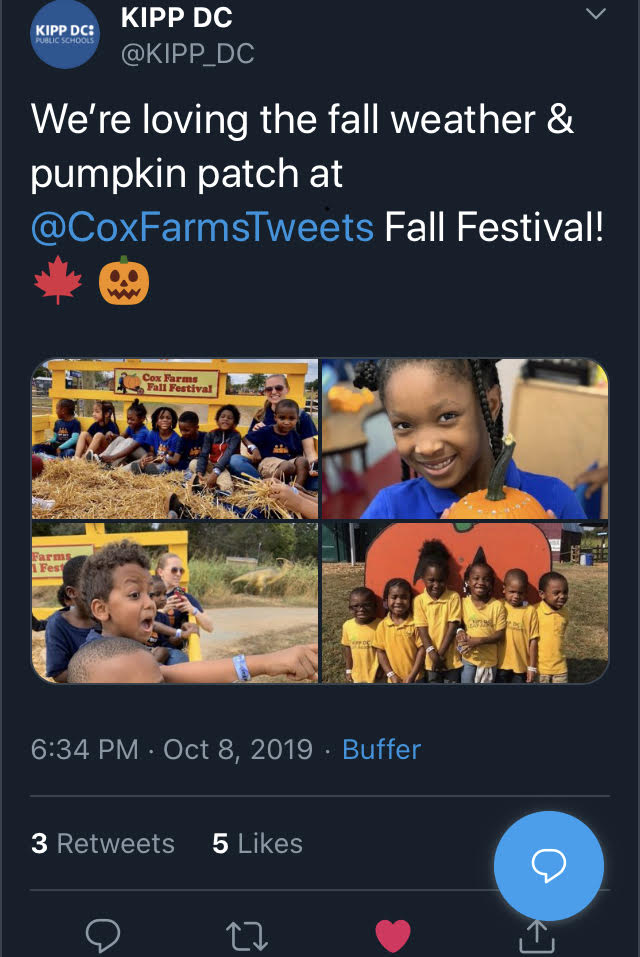
Task: Open the yellow shirts kids photo
Action: 465,602
